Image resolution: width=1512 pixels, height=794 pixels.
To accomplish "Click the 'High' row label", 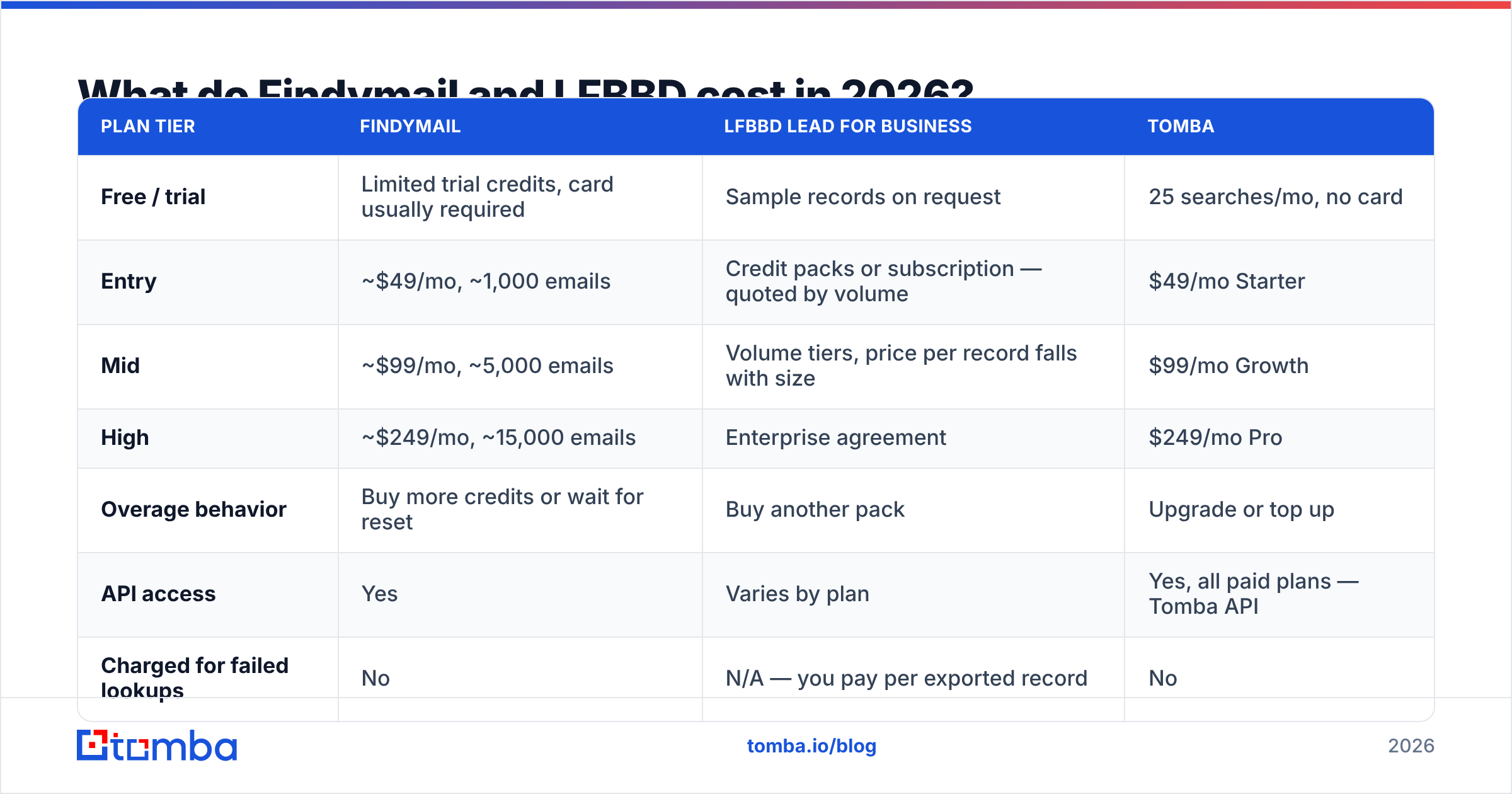I will (x=125, y=438).
